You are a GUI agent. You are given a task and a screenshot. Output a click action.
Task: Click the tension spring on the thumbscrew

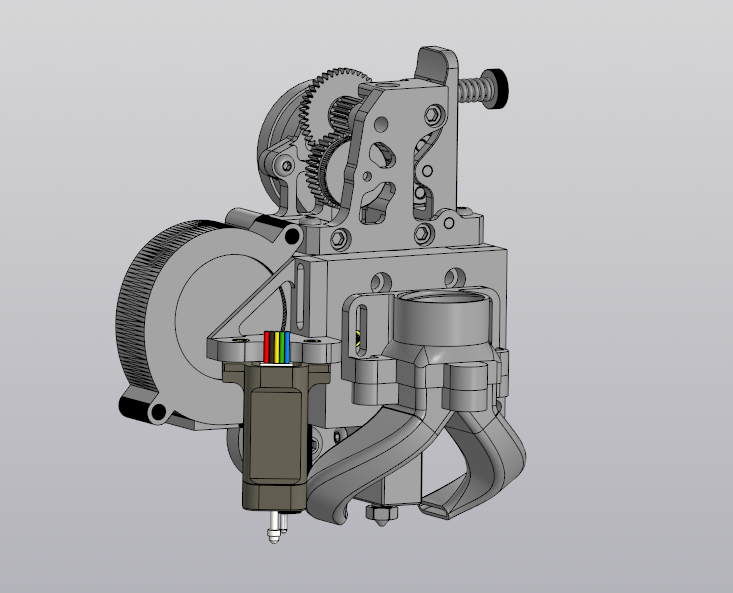pos(471,90)
